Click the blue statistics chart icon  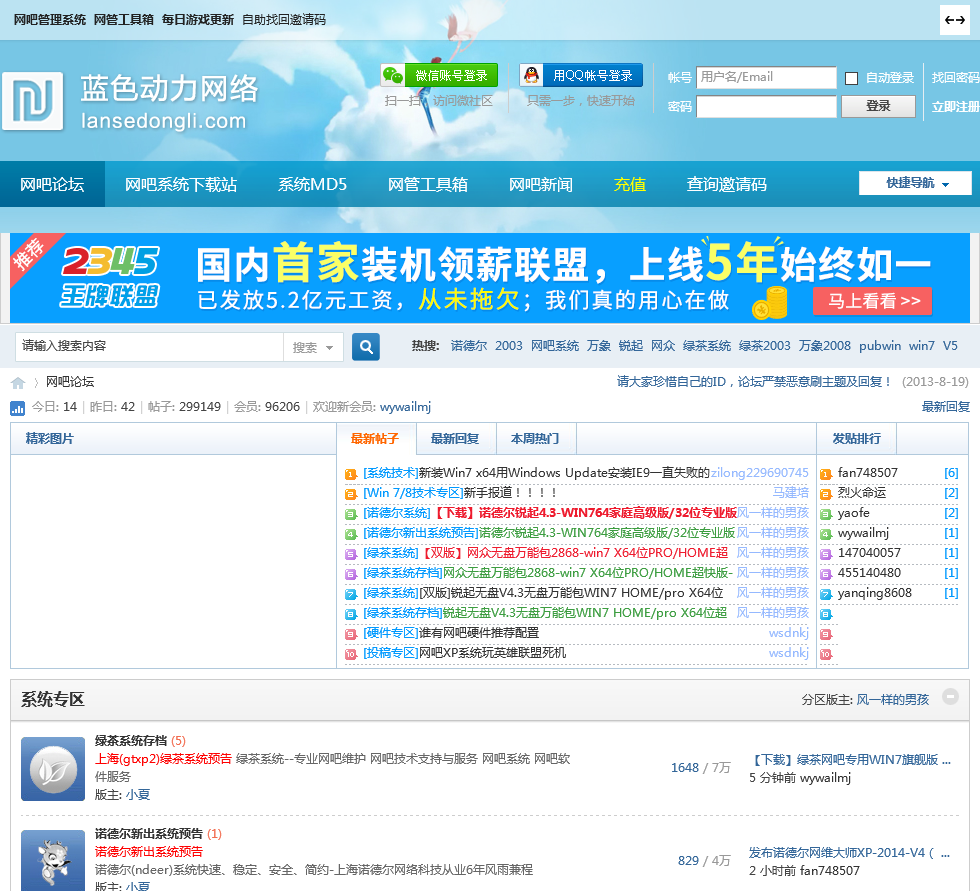(18, 408)
